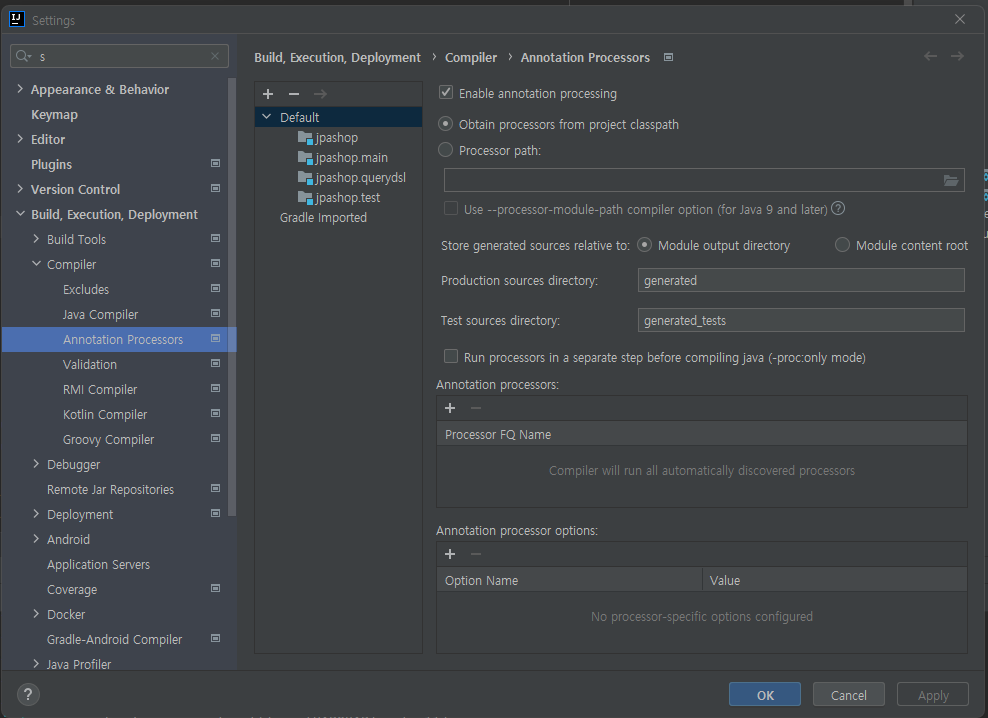
Task: Select Obtain processors from project classpath
Action: pyautogui.click(x=445, y=124)
